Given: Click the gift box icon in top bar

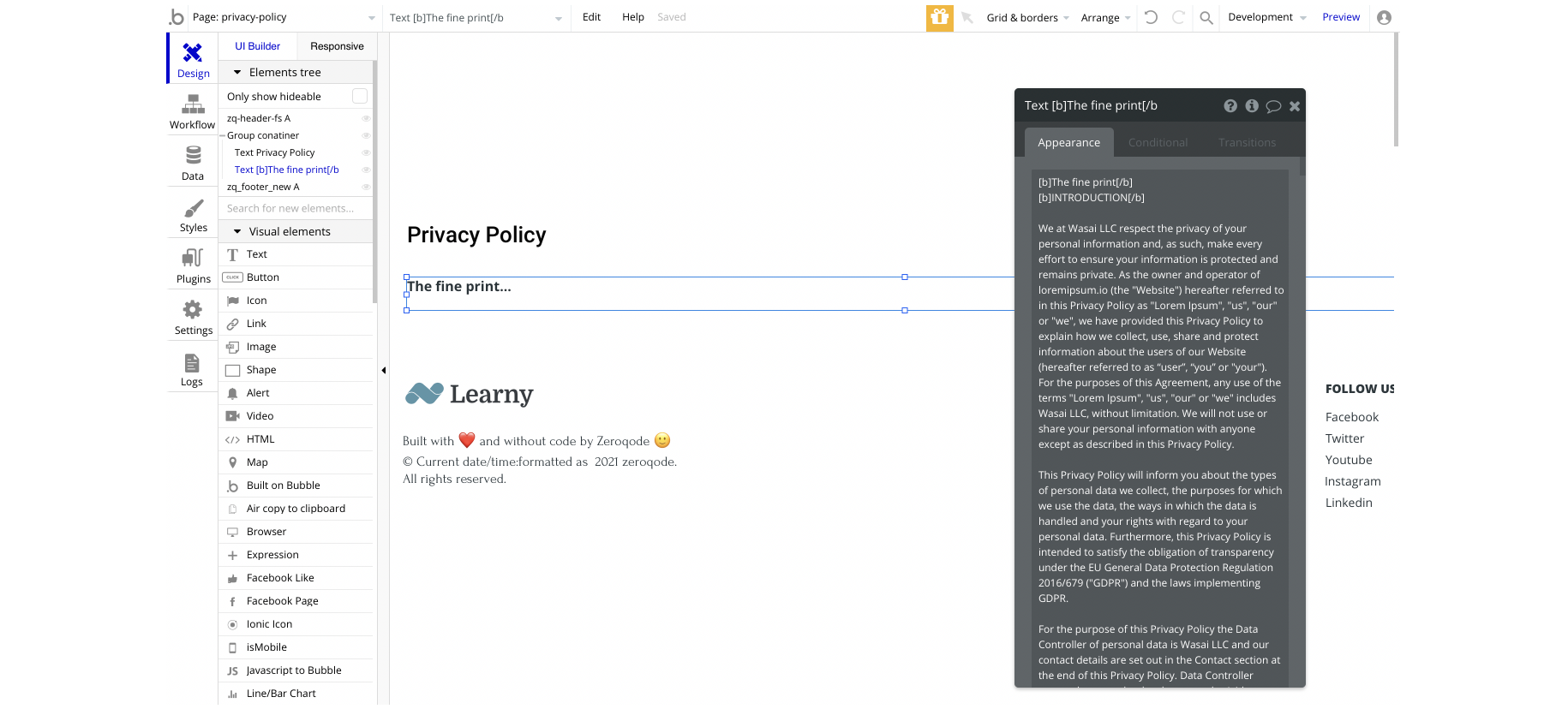Looking at the screenshot, I should click(x=940, y=17).
